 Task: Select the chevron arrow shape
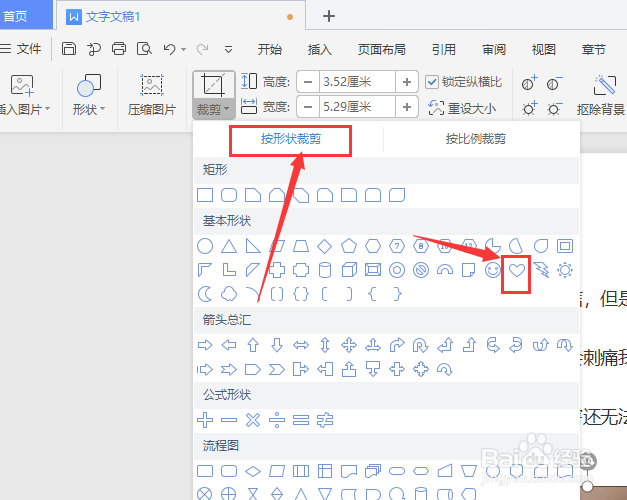coord(277,369)
